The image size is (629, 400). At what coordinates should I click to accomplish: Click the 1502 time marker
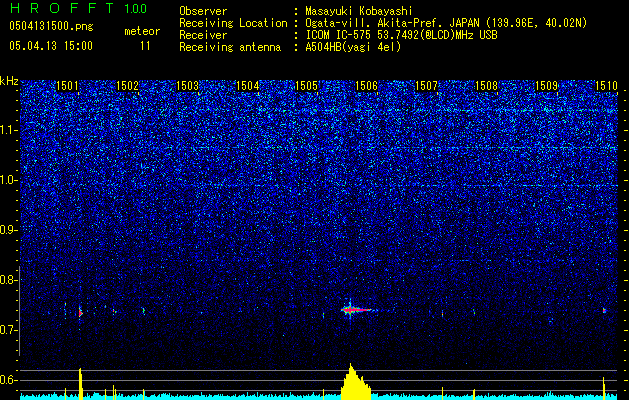click(127, 85)
